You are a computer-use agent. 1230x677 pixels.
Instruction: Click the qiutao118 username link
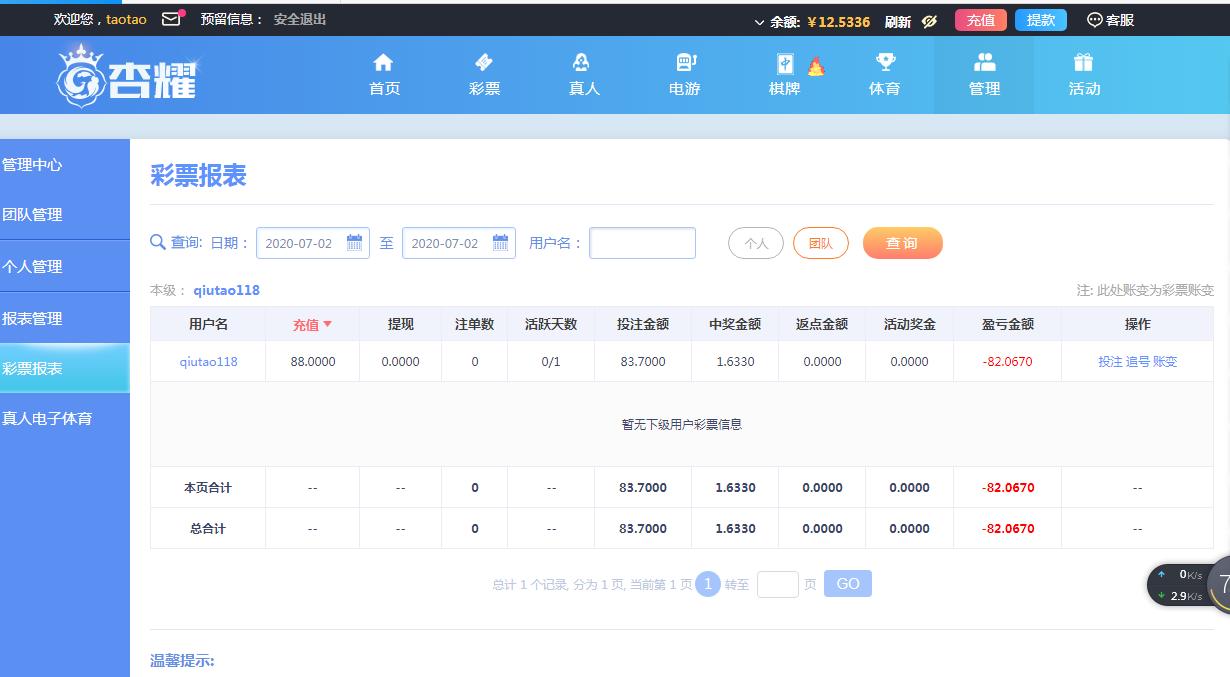[208, 361]
